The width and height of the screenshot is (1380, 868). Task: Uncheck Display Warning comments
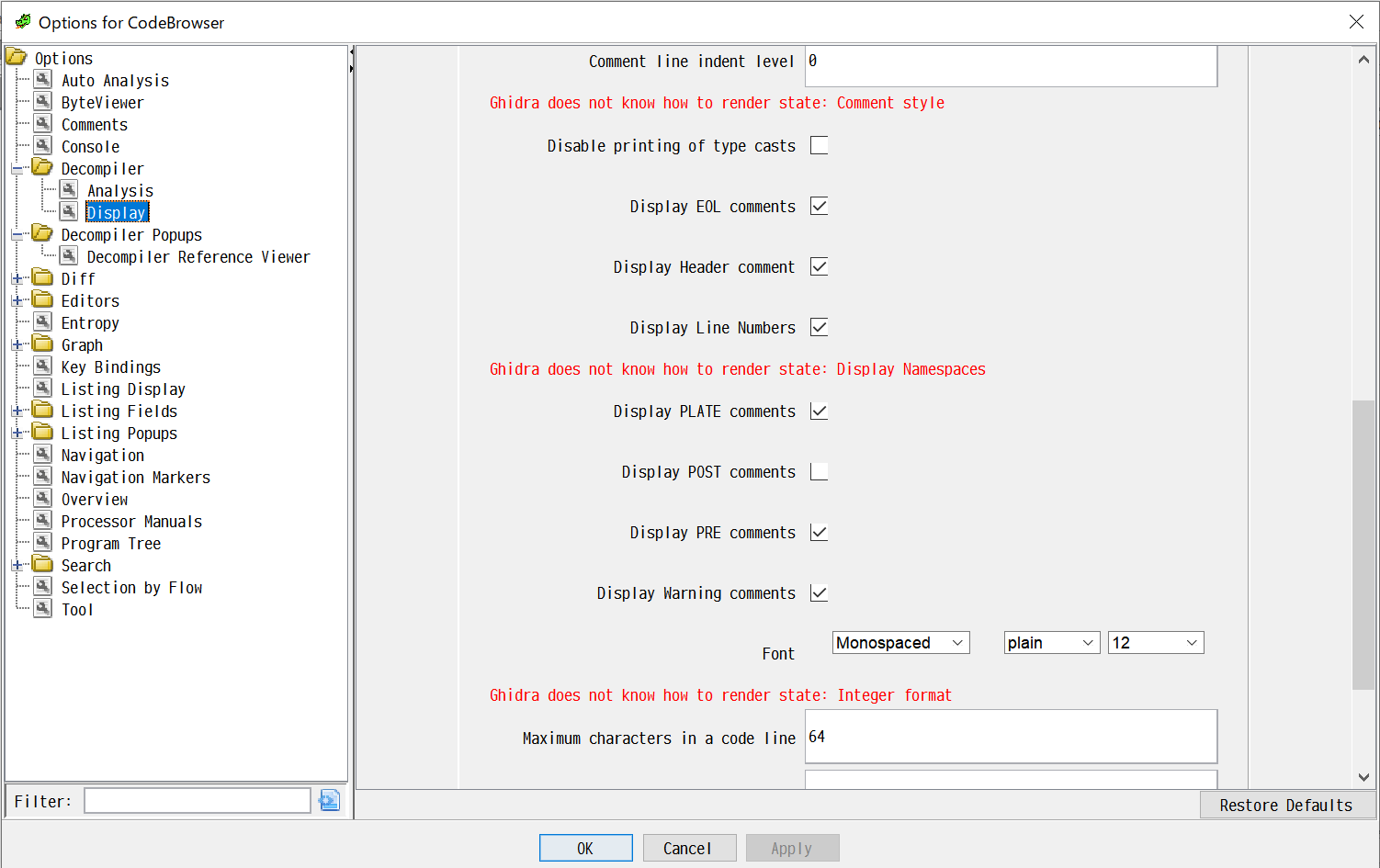click(819, 592)
